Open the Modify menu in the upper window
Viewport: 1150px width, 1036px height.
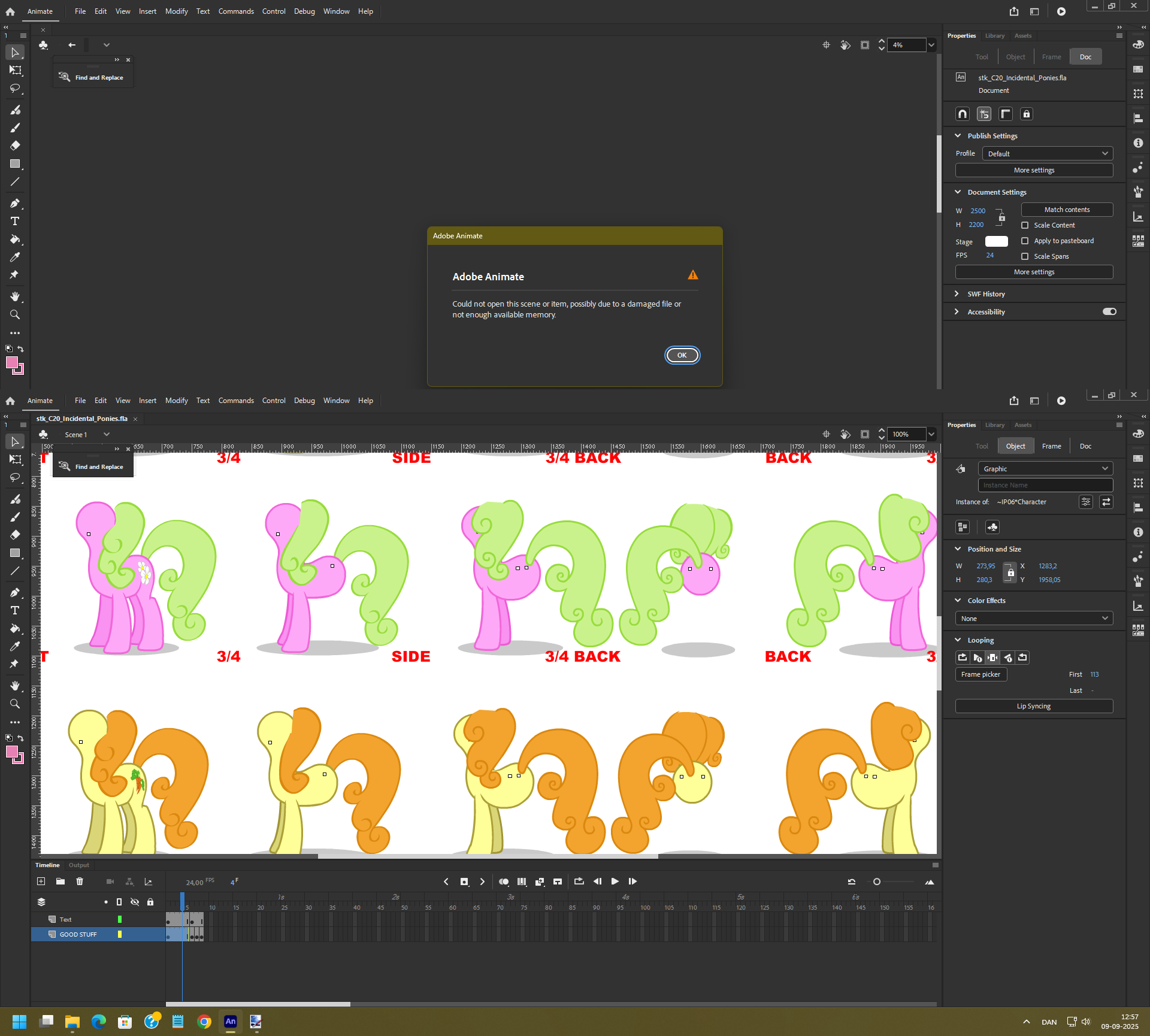point(177,11)
